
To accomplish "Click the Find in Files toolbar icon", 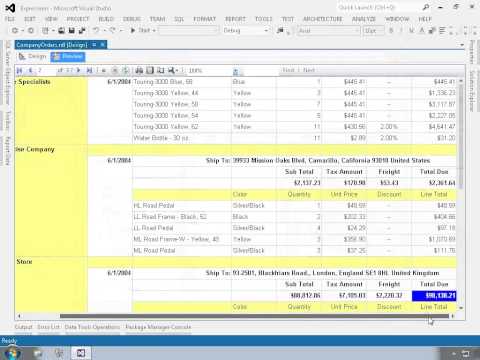I will point(281,31).
